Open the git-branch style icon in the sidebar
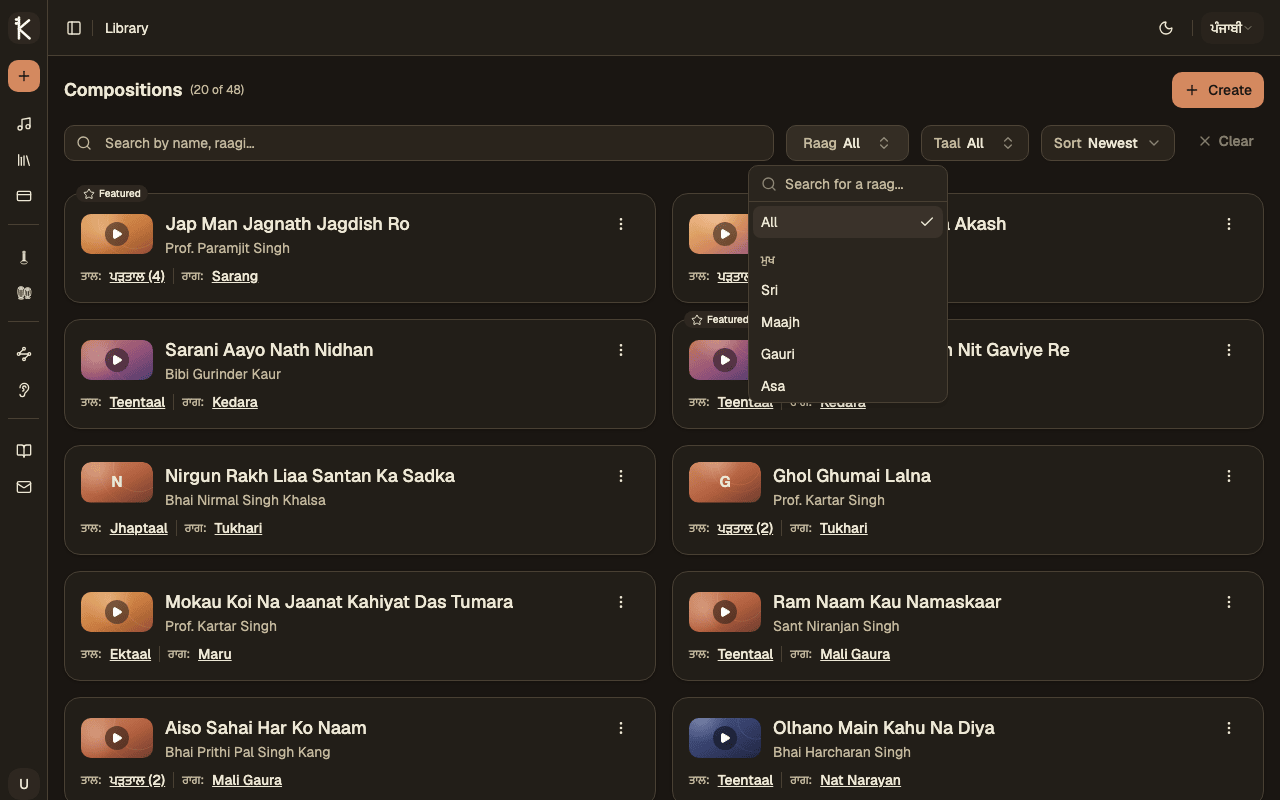Image resolution: width=1280 pixels, height=800 pixels. tap(24, 354)
